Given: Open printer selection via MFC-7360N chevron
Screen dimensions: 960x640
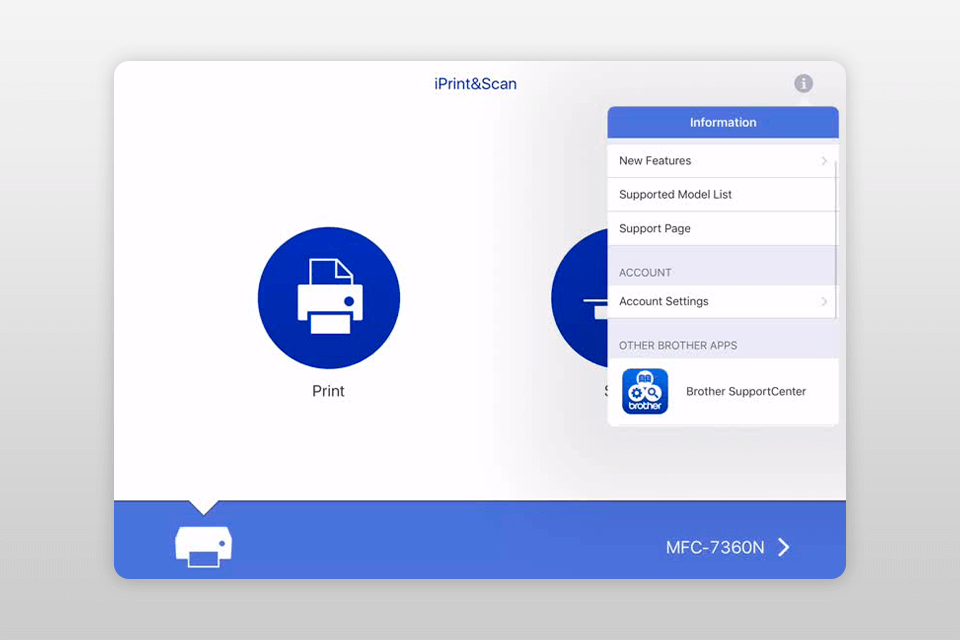Looking at the screenshot, I should tap(784, 547).
